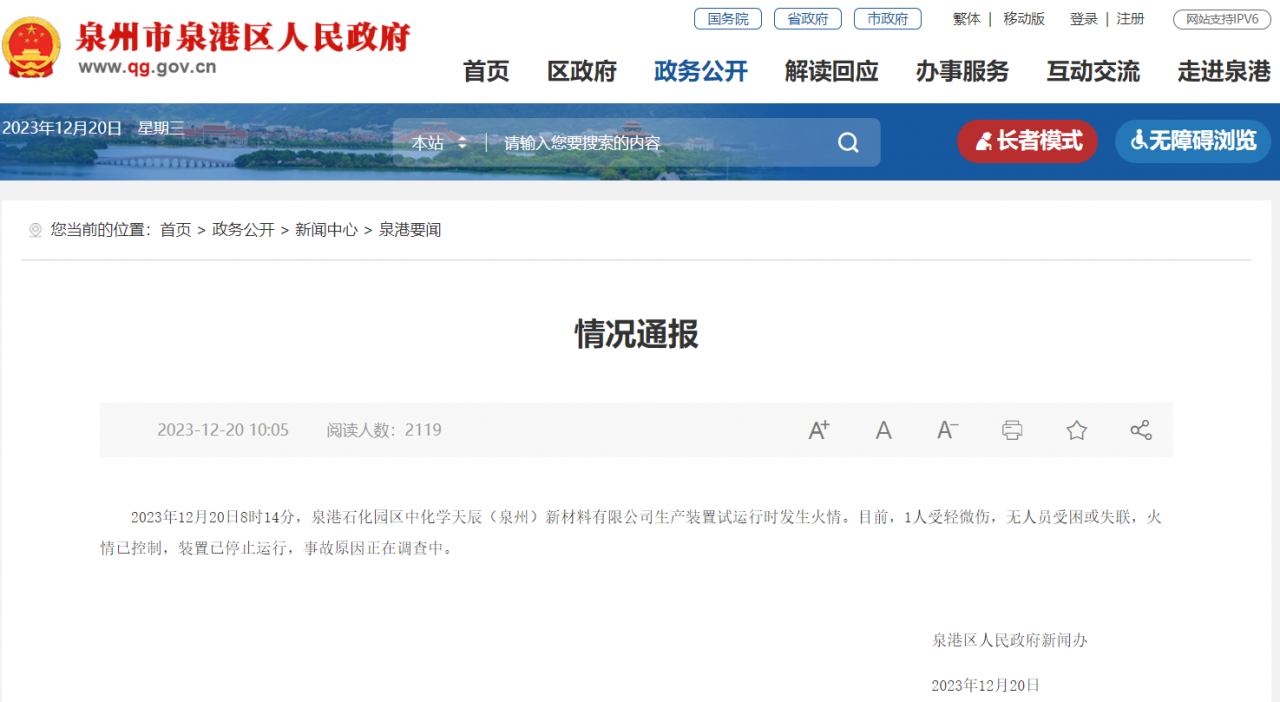Turn on 无障碍浏览 accessibility browsing

tap(1193, 141)
